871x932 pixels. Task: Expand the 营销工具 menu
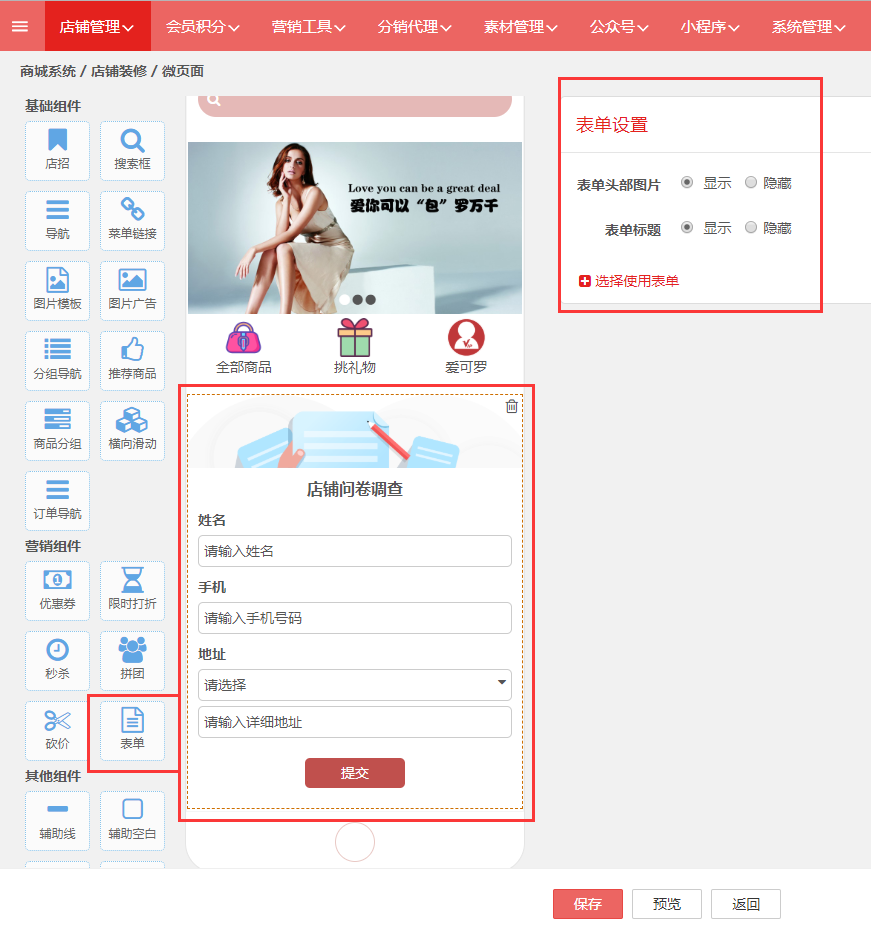click(x=308, y=27)
